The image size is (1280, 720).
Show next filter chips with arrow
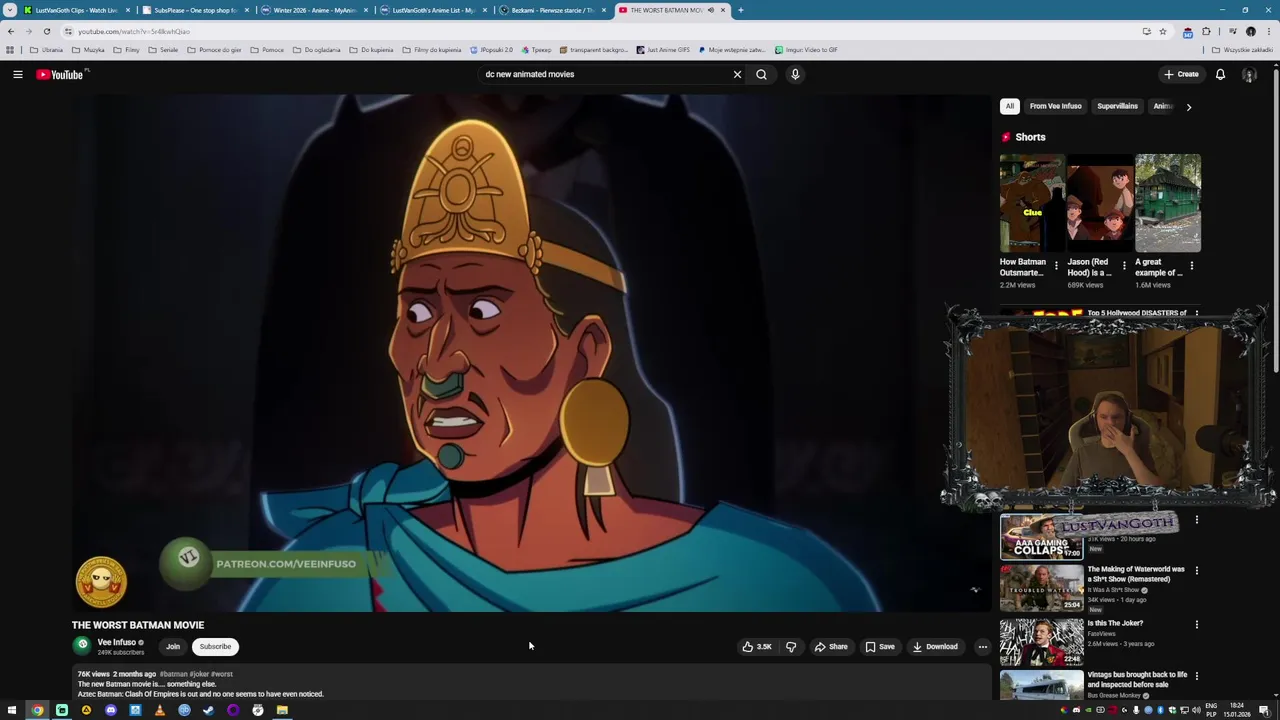click(1188, 106)
